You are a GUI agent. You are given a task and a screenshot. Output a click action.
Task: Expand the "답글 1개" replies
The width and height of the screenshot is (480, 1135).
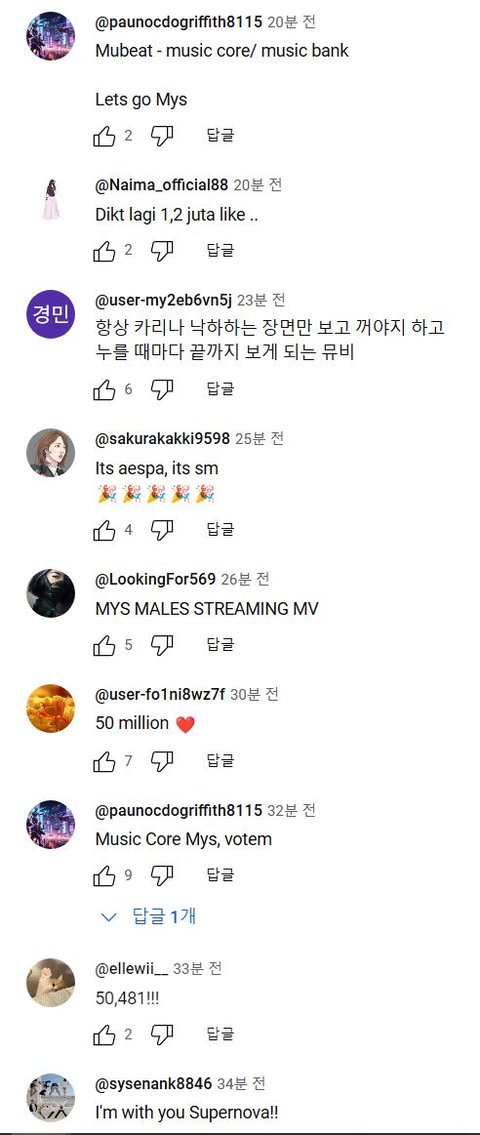[x=149, y=917]
